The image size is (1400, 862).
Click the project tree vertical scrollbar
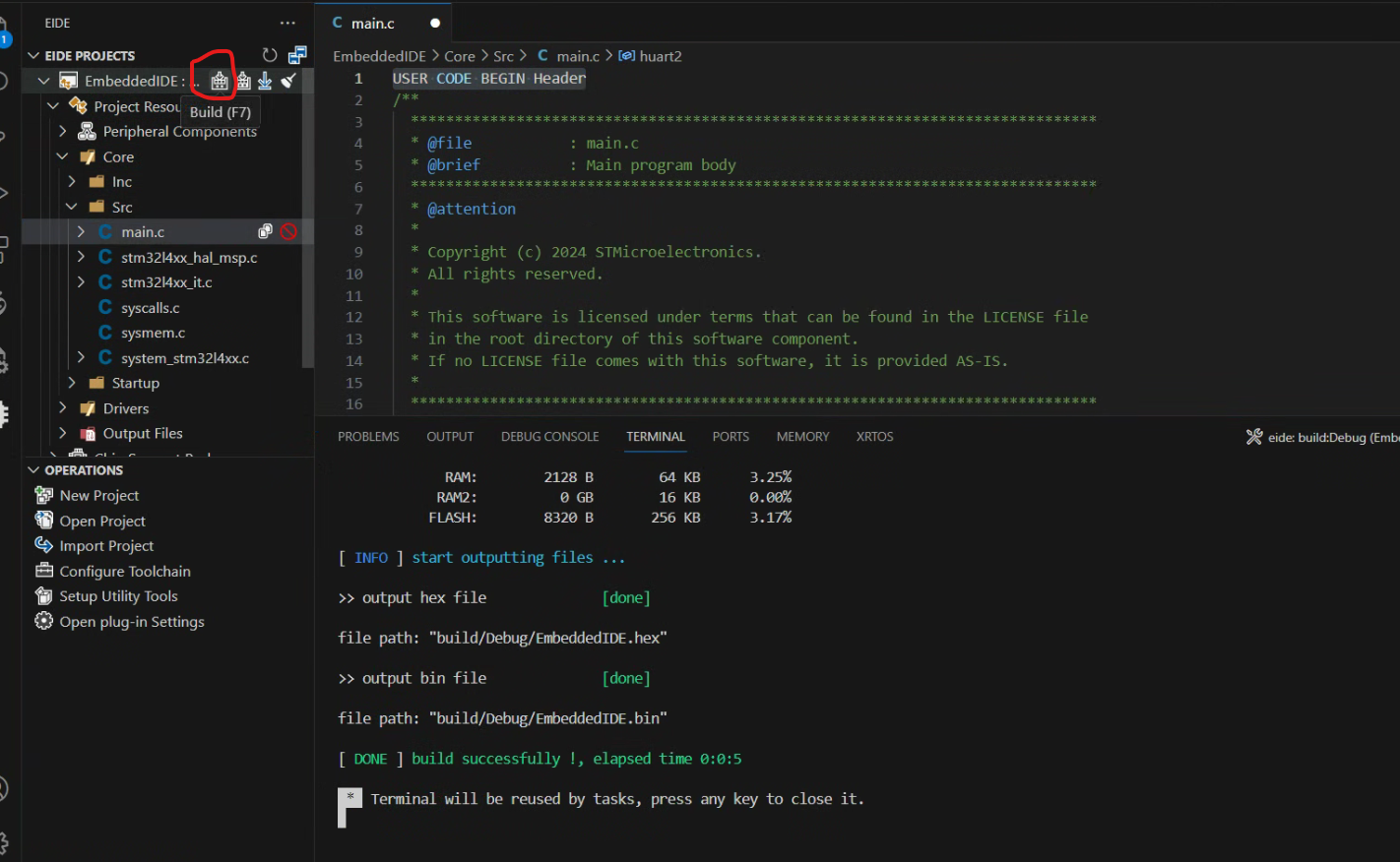[x=308, y=218]
